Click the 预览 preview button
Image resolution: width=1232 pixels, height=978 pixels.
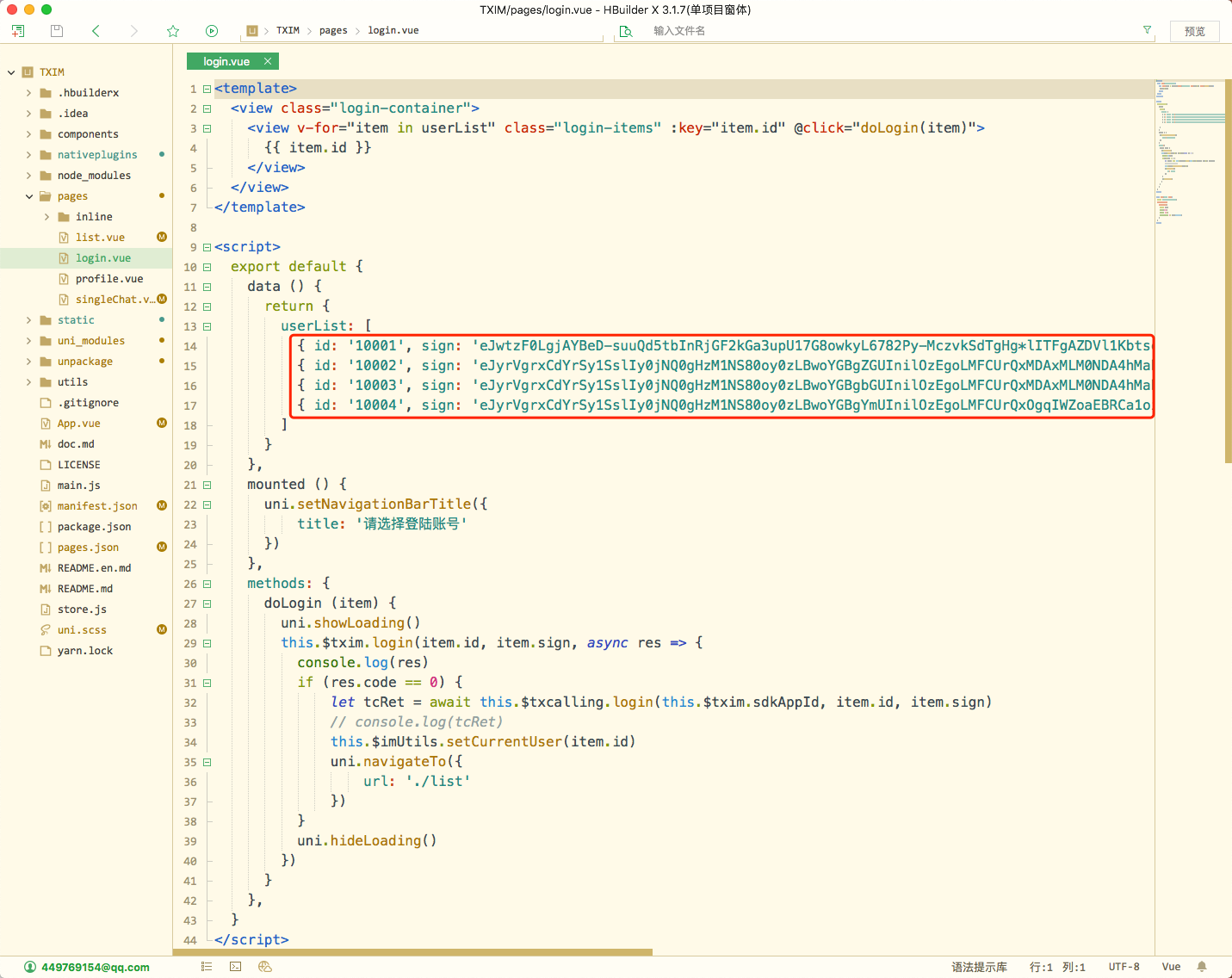(1195, 31)
